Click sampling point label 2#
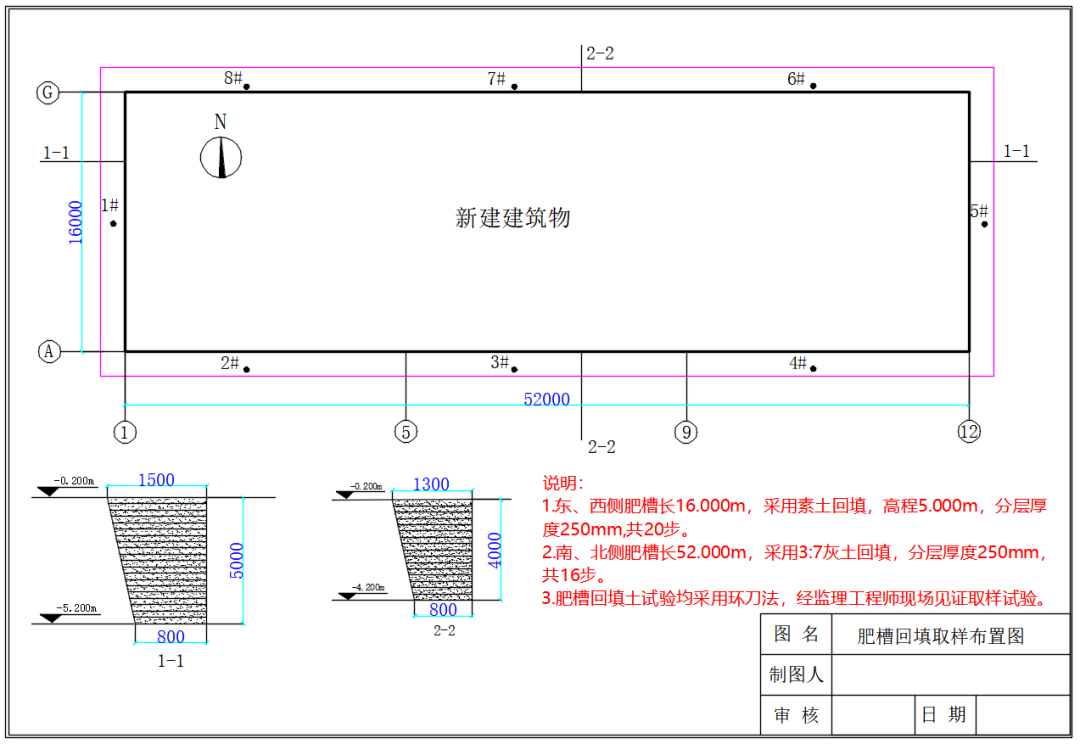 coord(230,362)
